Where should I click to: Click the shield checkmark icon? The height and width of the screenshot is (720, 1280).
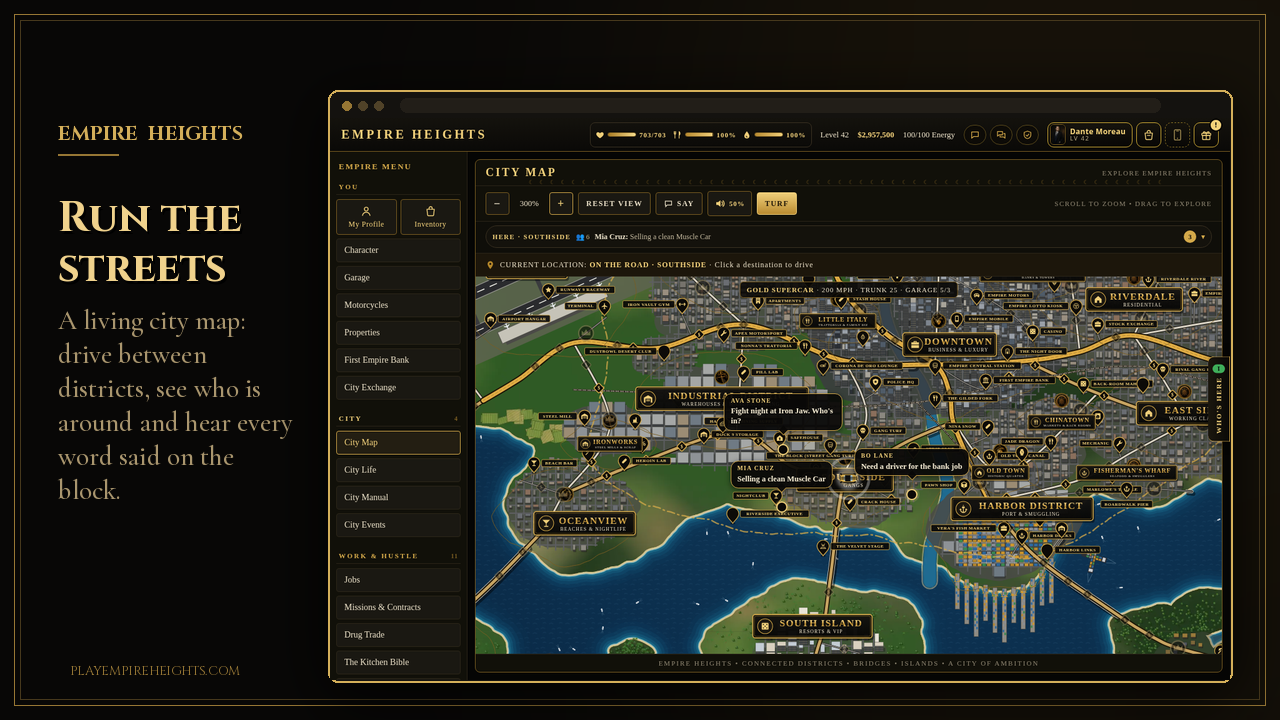(x=1027, y=135)
